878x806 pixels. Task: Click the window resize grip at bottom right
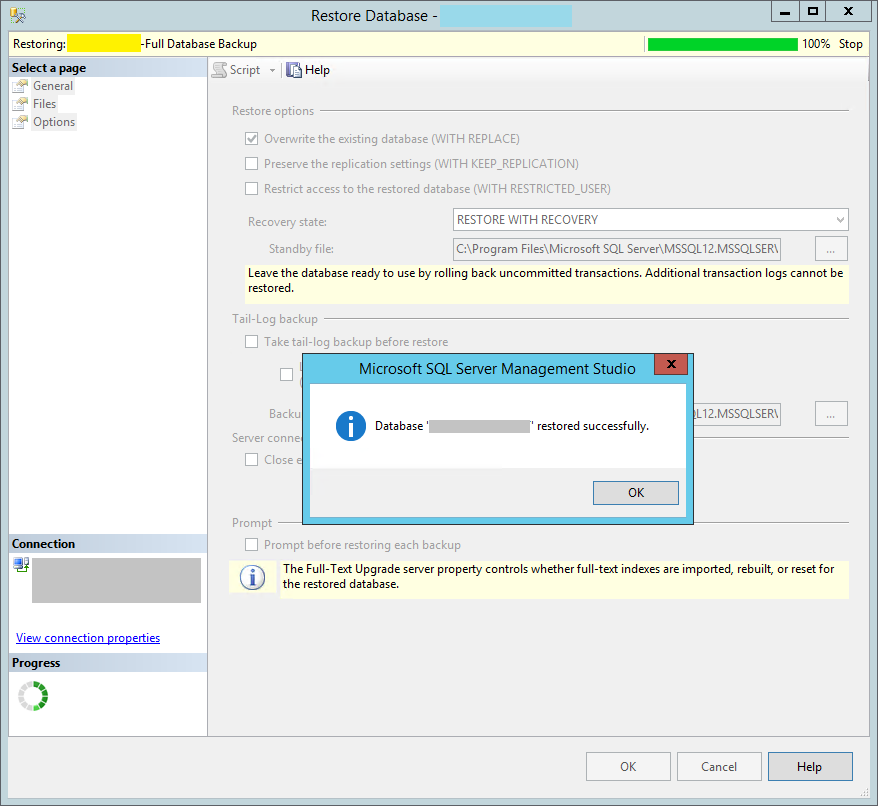[x=865, y=792]
